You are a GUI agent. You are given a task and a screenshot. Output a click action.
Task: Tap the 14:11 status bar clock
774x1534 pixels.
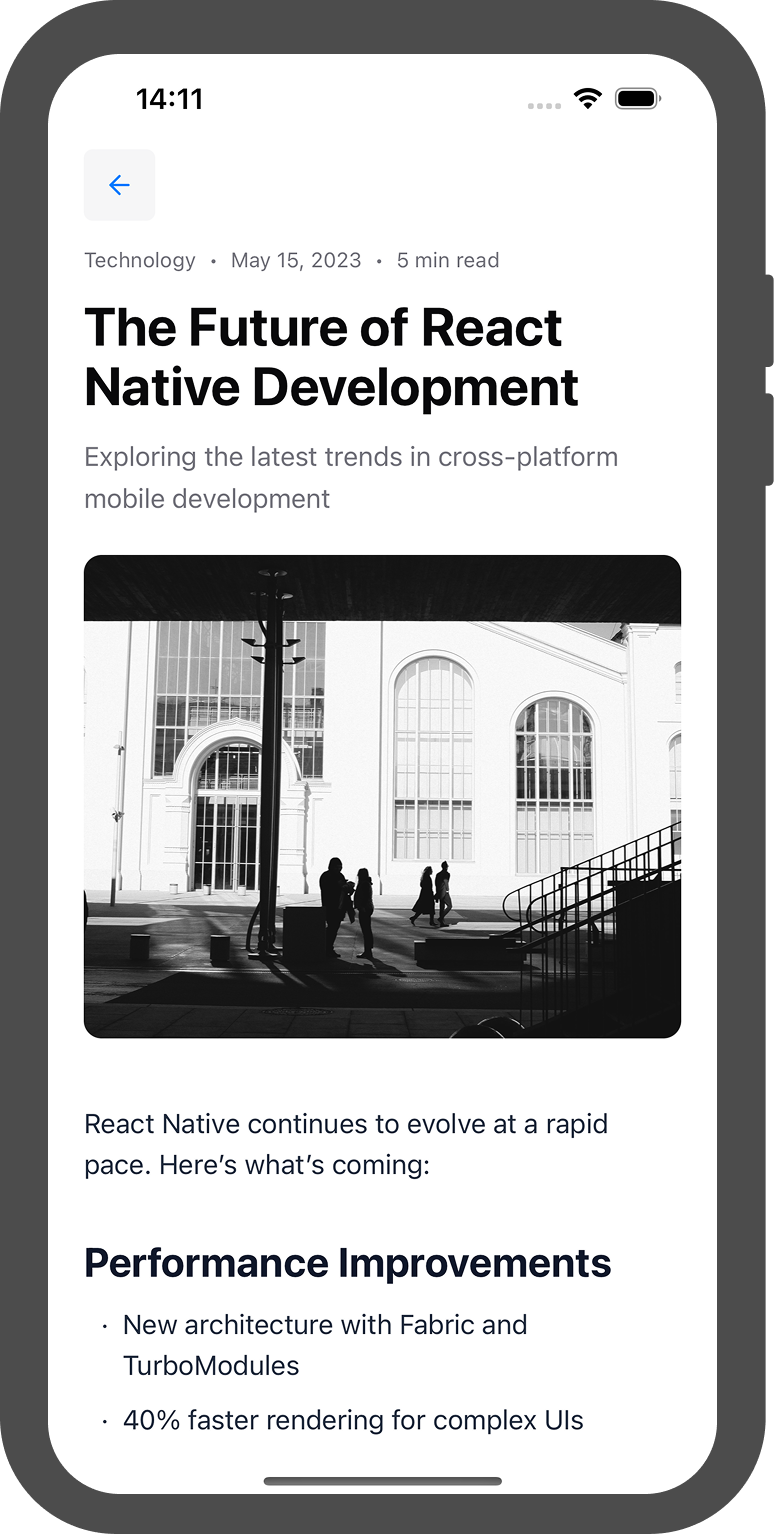pos(169,98)
